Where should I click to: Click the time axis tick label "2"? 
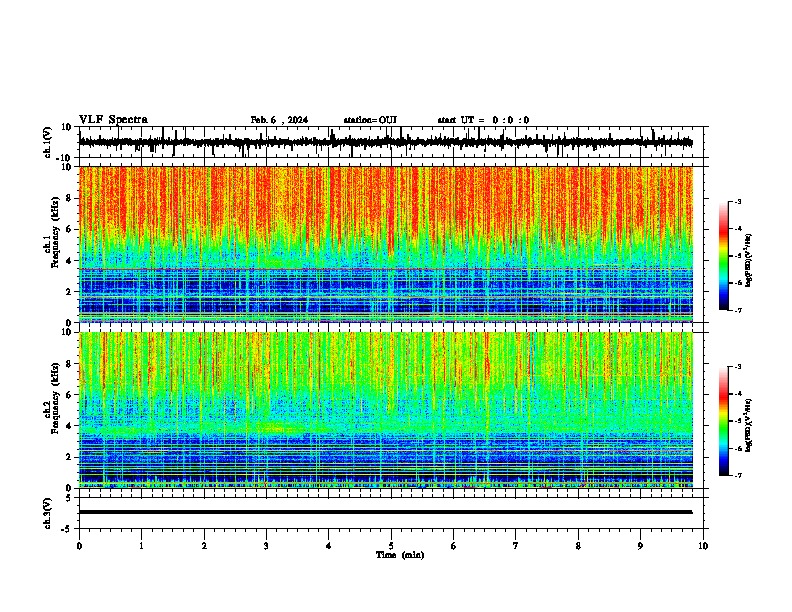pyautogui.click(x=204, y=546)
